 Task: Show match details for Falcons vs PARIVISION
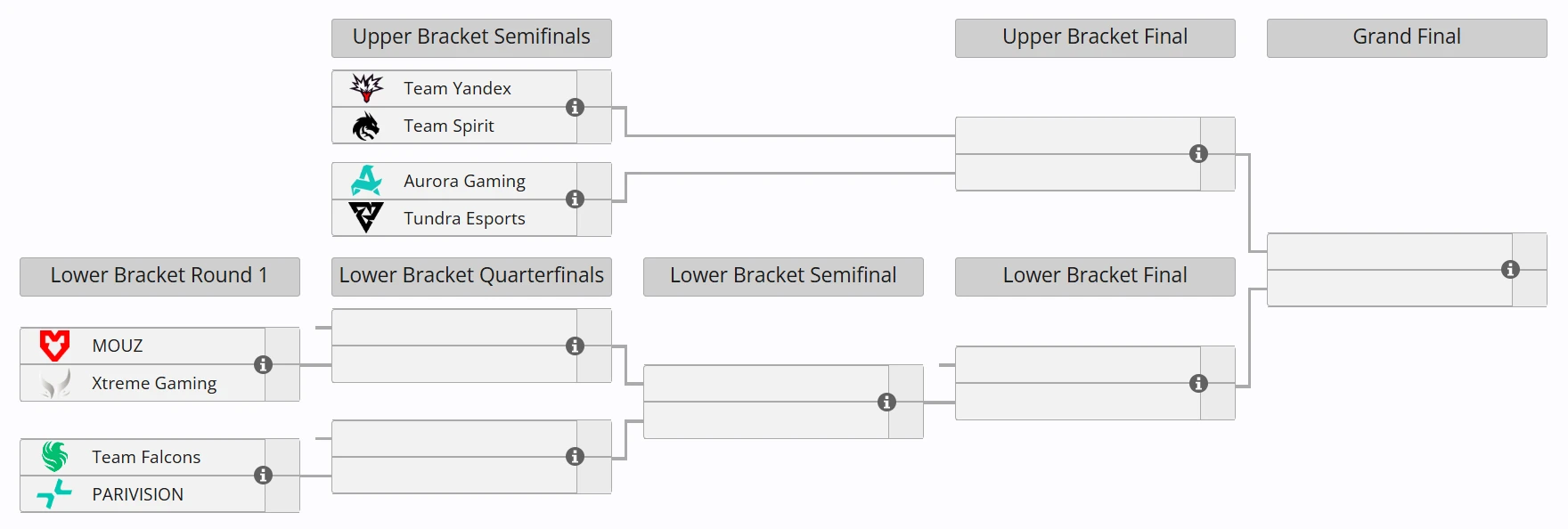[264, 476]
